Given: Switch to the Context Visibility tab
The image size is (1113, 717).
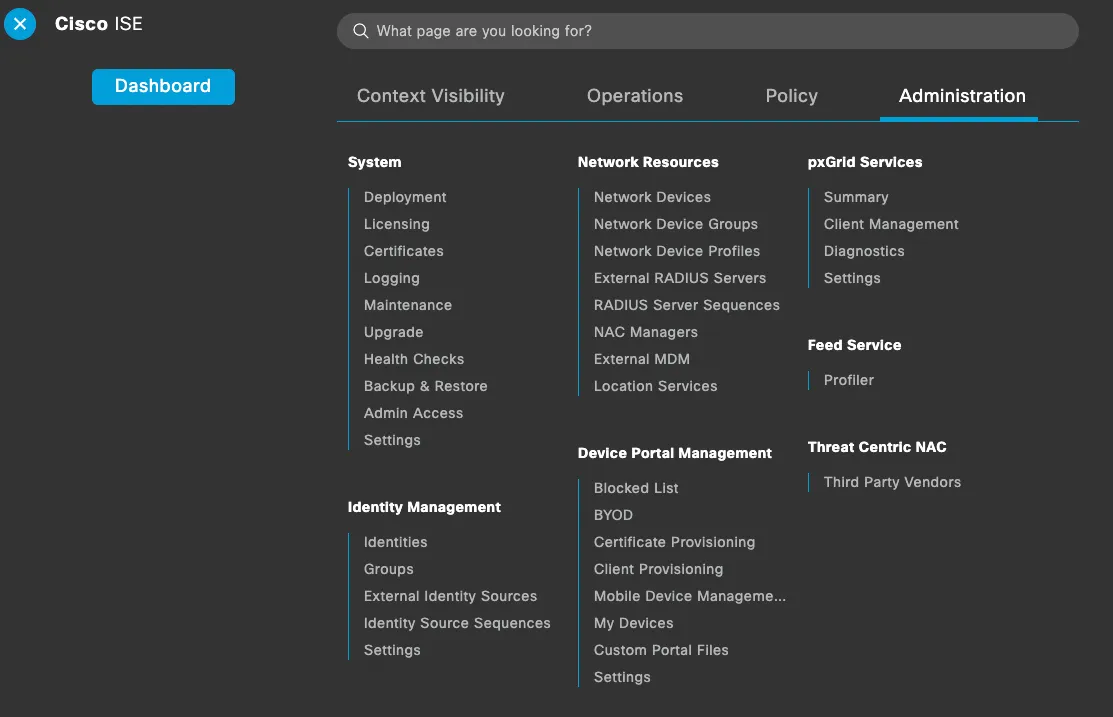Looking at the screenshot, I should coord(430,96).
